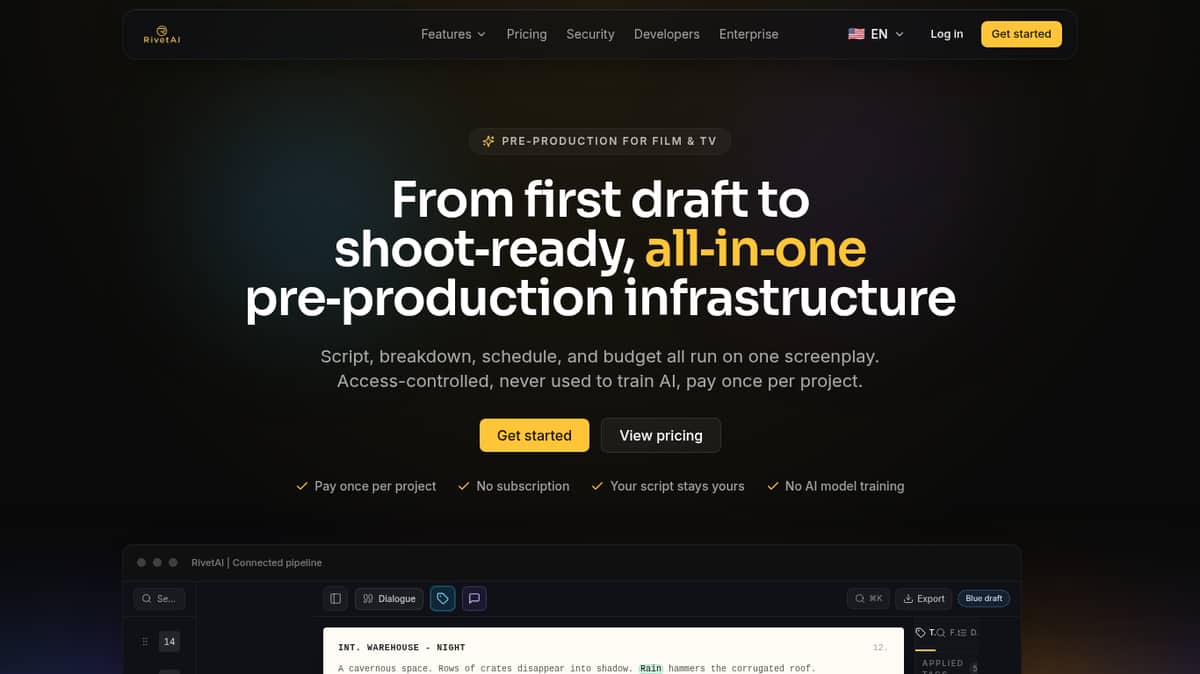Click the View pricing button
Screen dimensions: 1200x674
[661, 435]
